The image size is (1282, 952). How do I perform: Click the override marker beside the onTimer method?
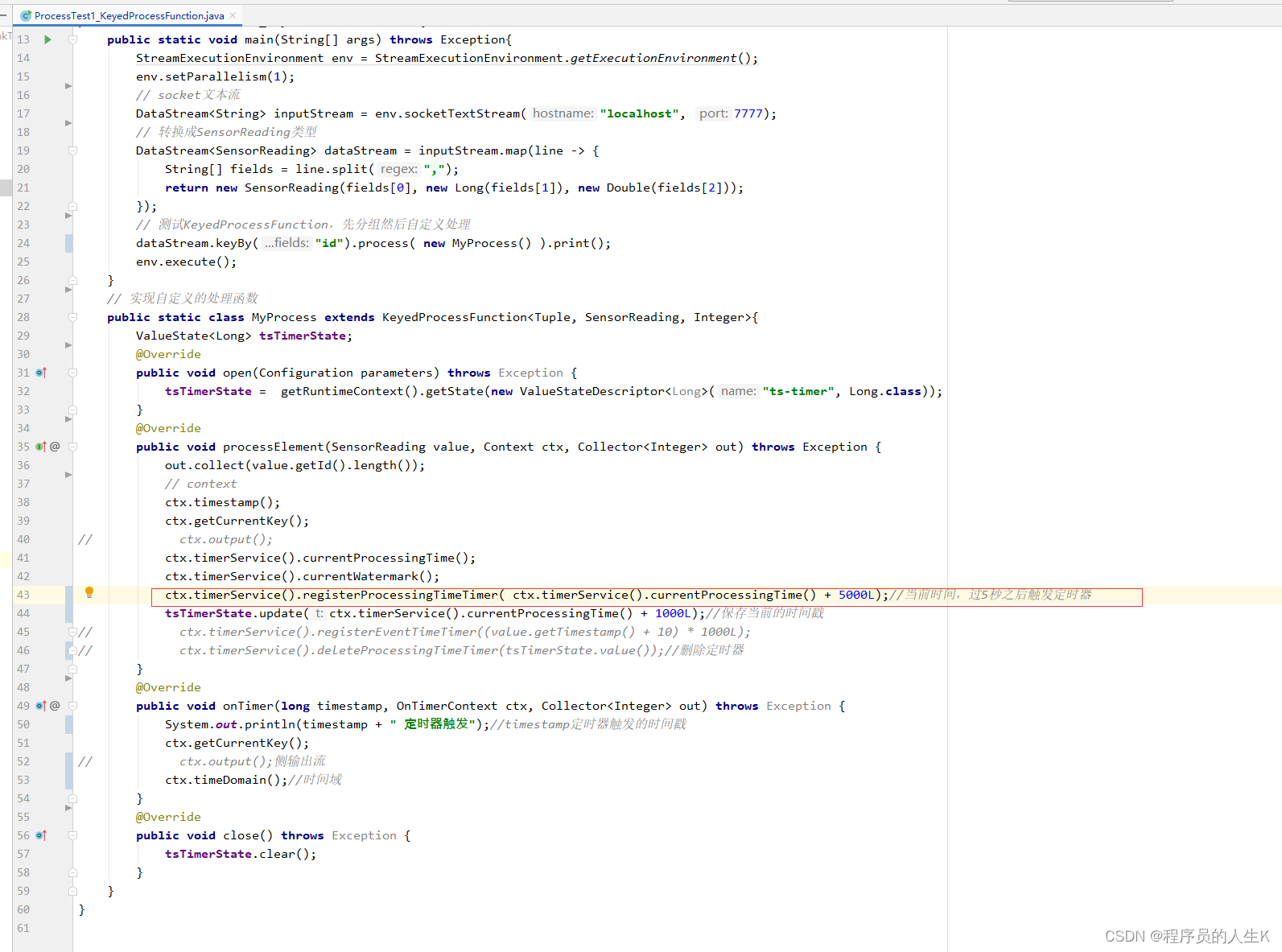(41, 706)
